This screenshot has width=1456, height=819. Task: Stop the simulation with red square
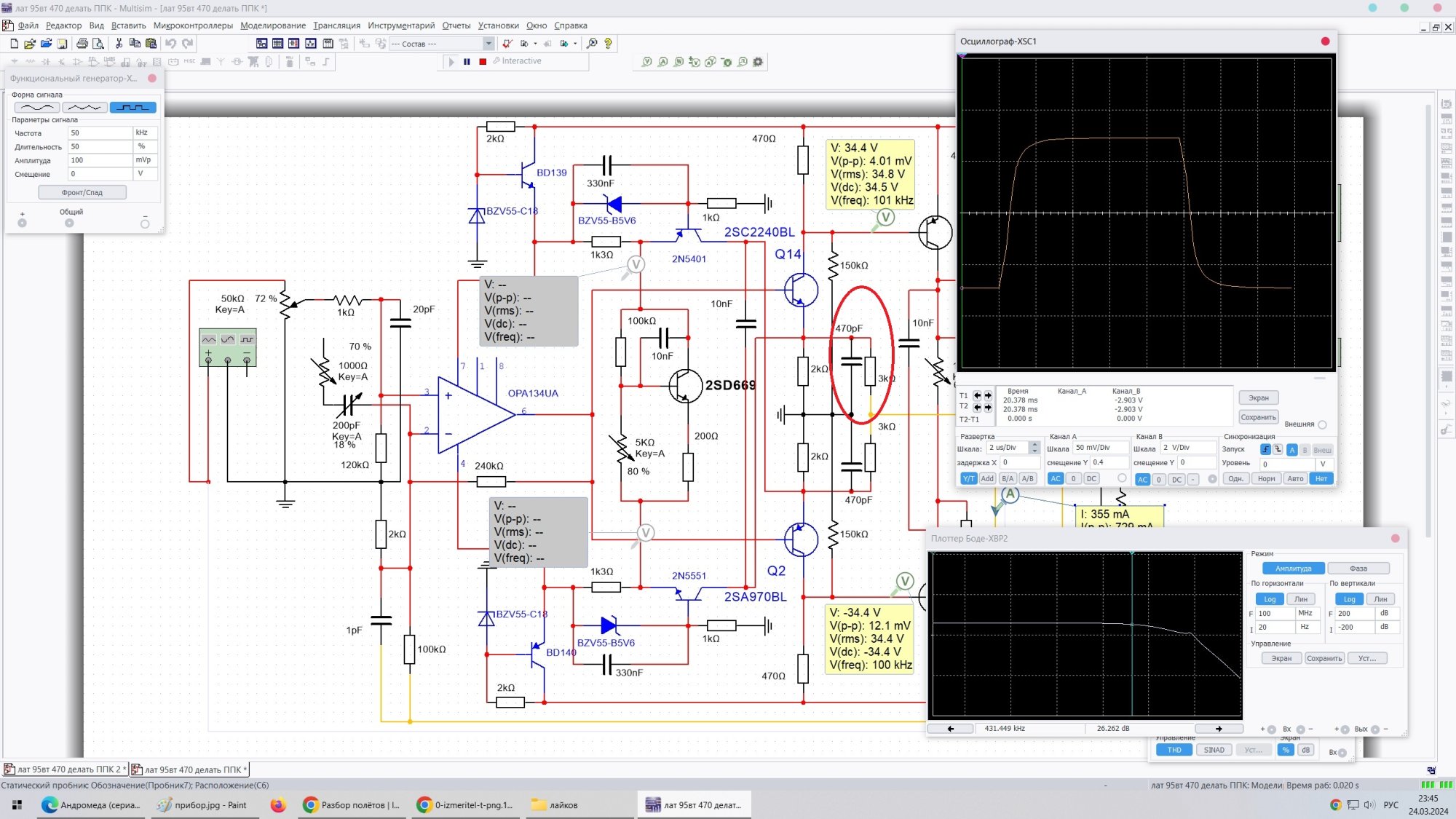pos(483,62)
